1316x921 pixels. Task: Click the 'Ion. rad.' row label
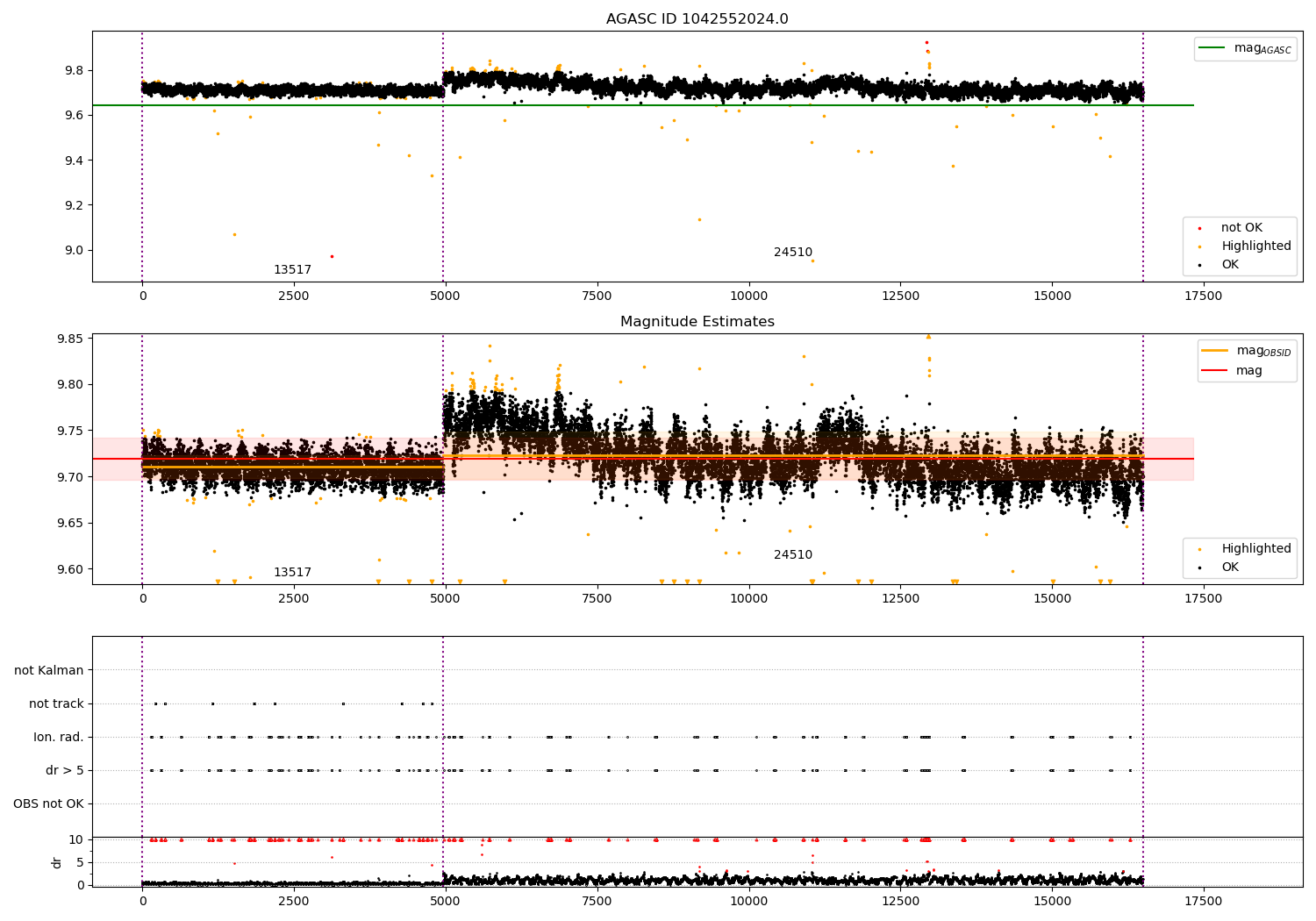pyautogui.click(x=59, y=737)
